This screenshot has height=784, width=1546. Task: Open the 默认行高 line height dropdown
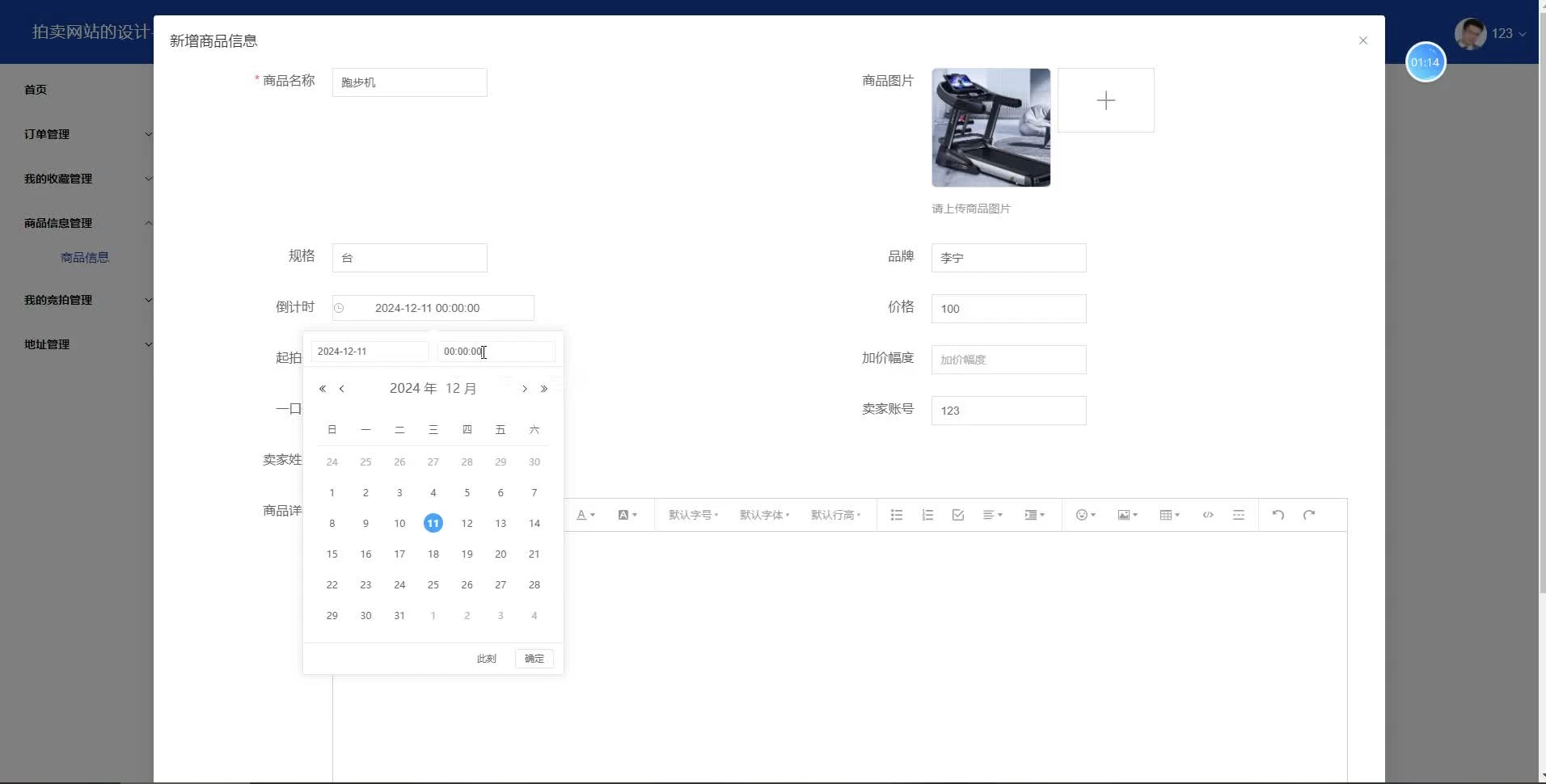(x=835, y=515)
